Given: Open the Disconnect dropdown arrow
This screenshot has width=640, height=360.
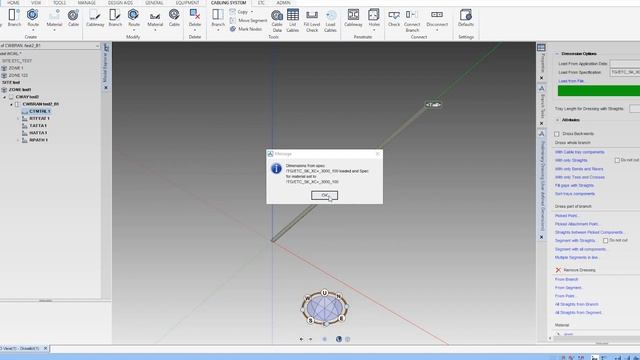Looking at the screenshot, I should [x=437, y=30].
